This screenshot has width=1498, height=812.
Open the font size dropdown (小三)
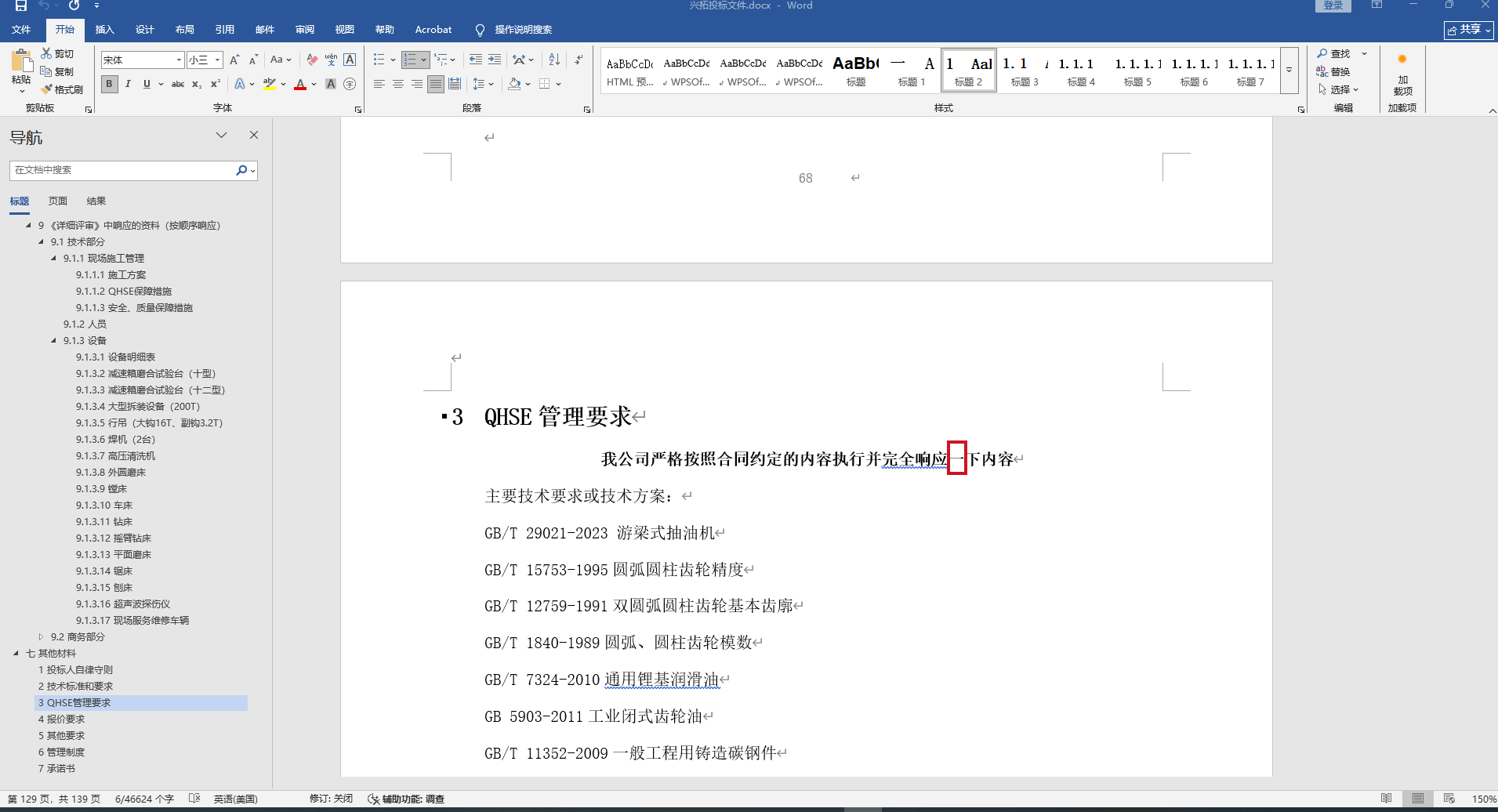[217, 60]
